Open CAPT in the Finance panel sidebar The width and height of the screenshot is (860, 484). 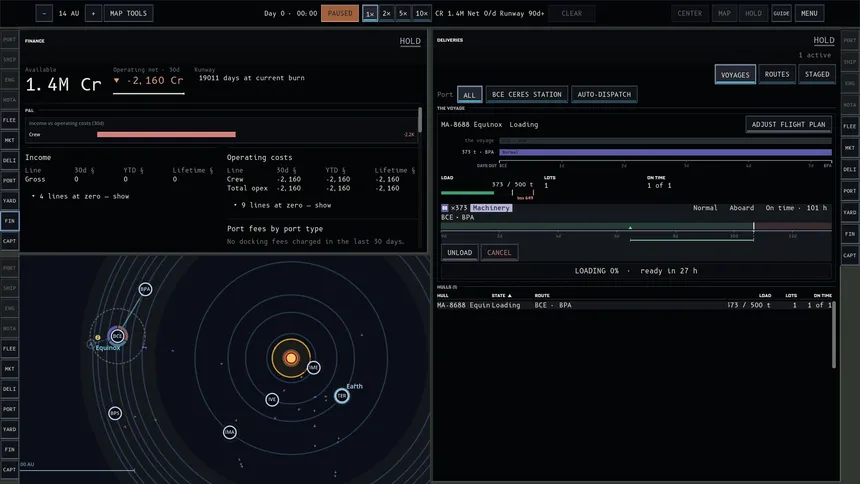pyautogui.click(x=9, y=241)
